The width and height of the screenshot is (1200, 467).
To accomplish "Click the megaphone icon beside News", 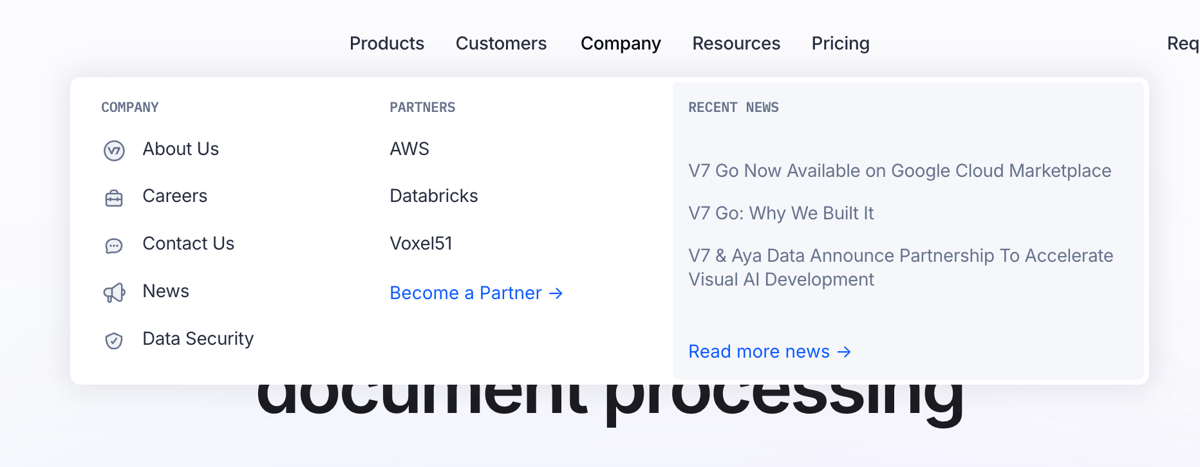I will (x=114, y=292).
